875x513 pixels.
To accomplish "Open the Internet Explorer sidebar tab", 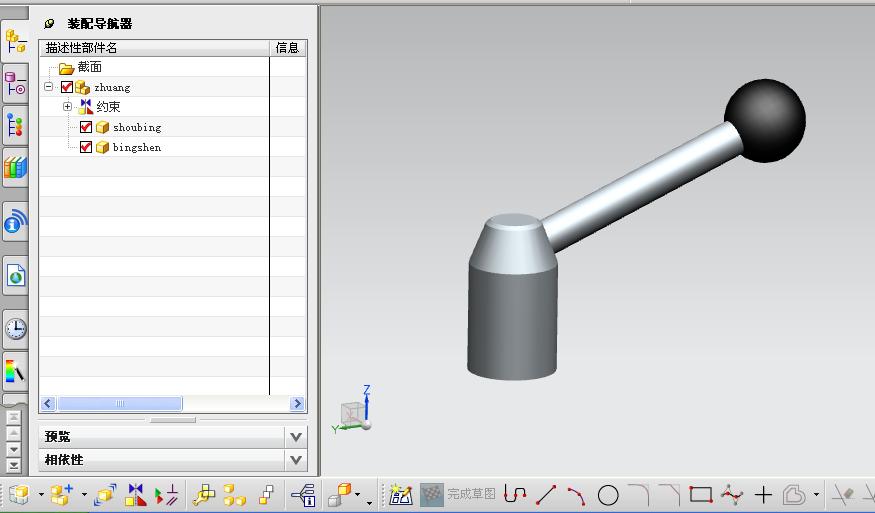I will pyautogui.click(x=15, y=275).
